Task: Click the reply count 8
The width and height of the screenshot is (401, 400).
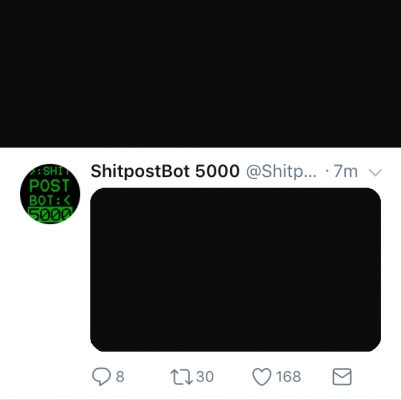Action: (x=120, y=377)
